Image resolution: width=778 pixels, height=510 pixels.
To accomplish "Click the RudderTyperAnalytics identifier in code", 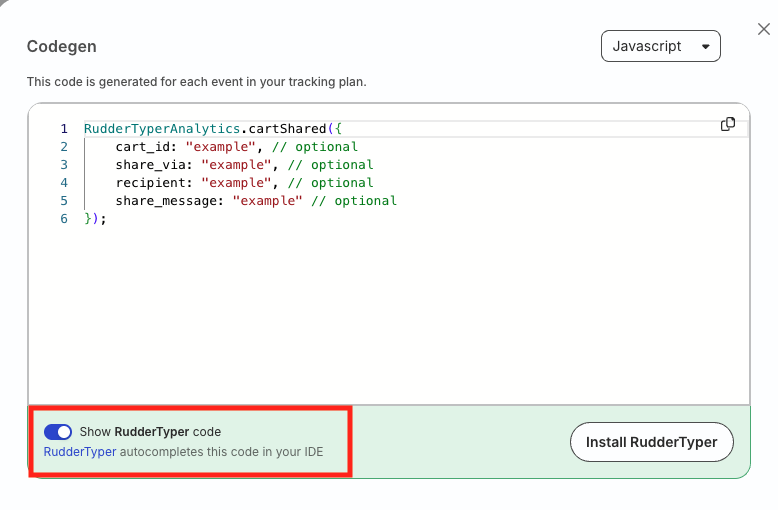I will point(162,129).
